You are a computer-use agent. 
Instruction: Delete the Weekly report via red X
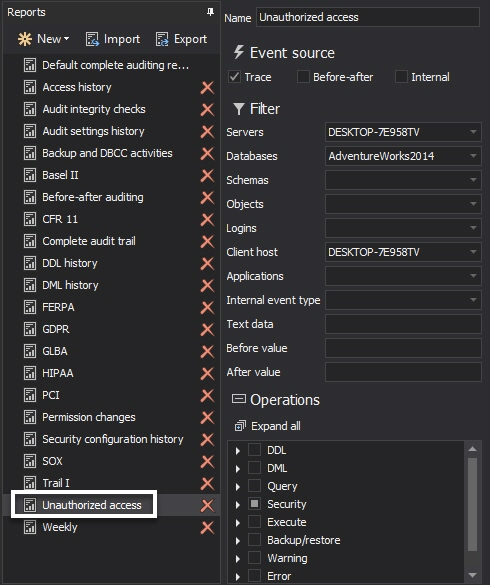(207, 528)
